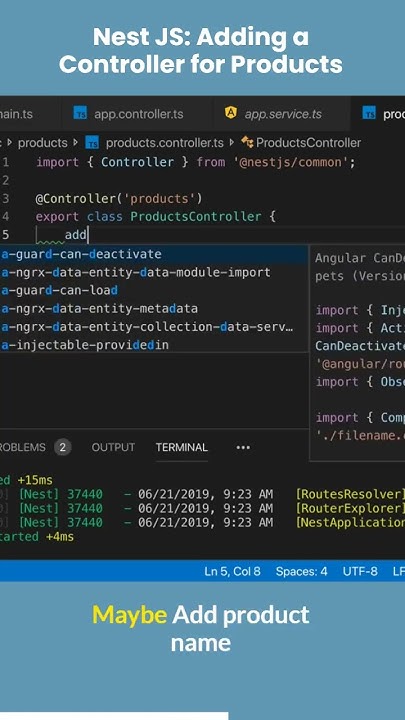Click the [RoutesResolver] terminal log entry
This screenshot has height=720, width=405.
click(350, 494)
